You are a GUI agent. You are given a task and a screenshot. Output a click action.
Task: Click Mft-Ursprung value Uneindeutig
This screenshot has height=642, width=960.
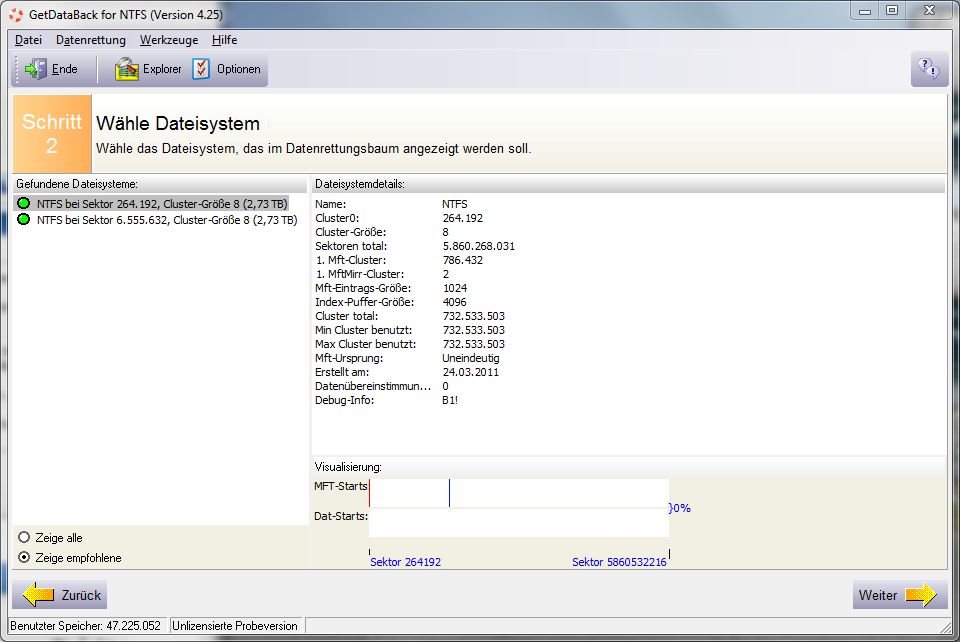click(471, 358)
